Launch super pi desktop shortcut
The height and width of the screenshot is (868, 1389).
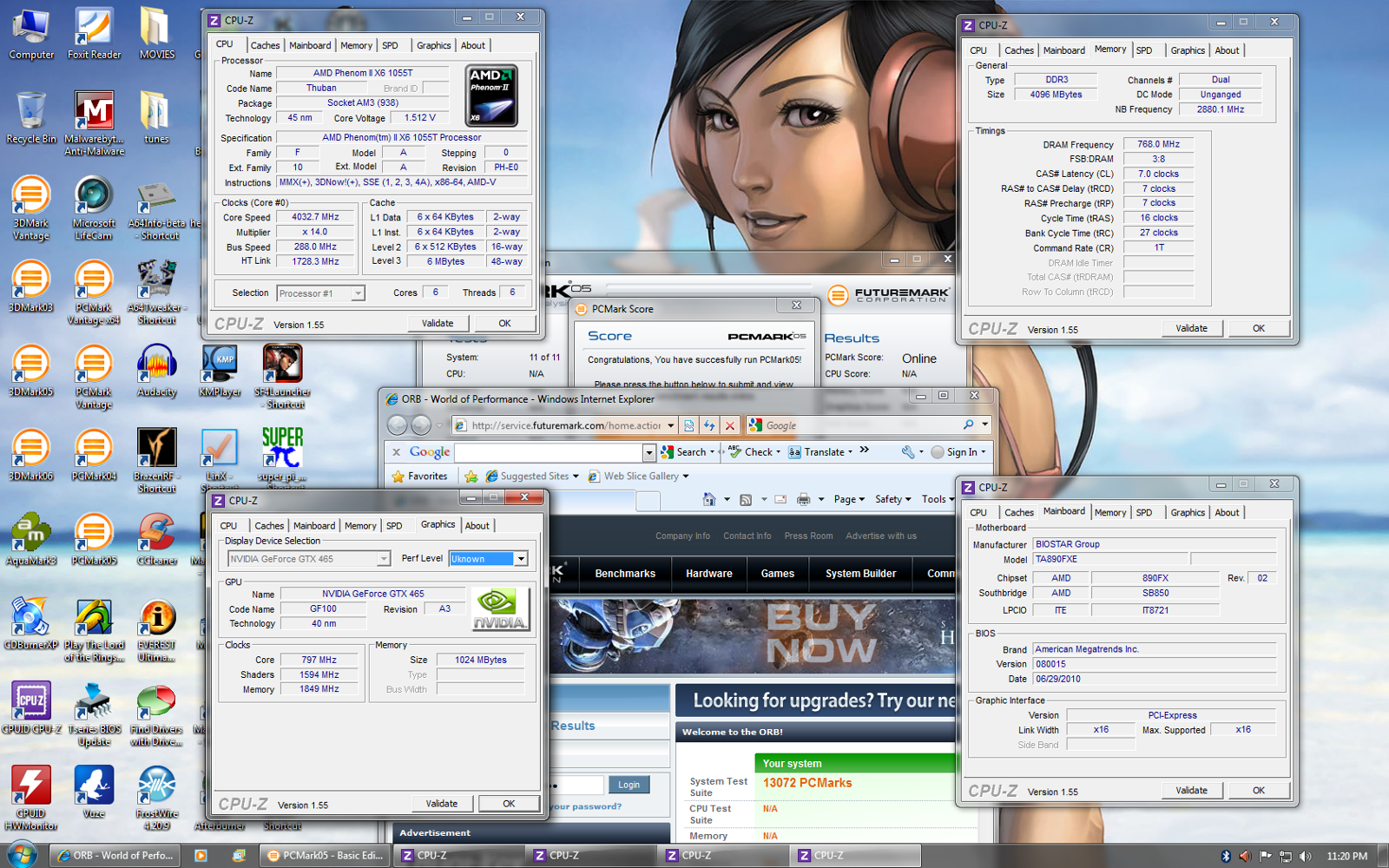283,455
